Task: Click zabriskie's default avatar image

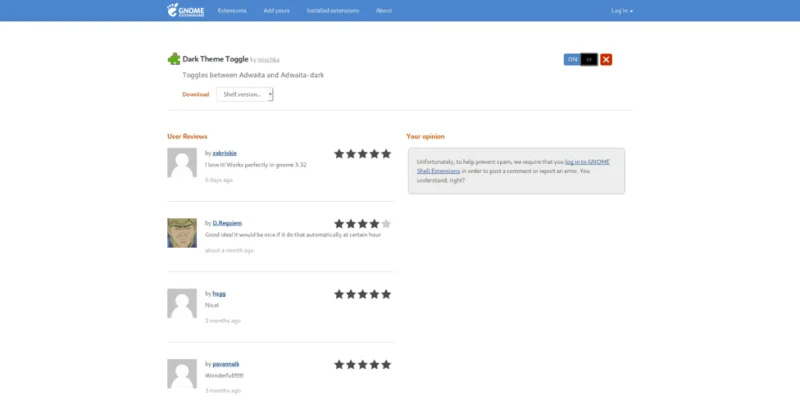Action: pos(182,163)
